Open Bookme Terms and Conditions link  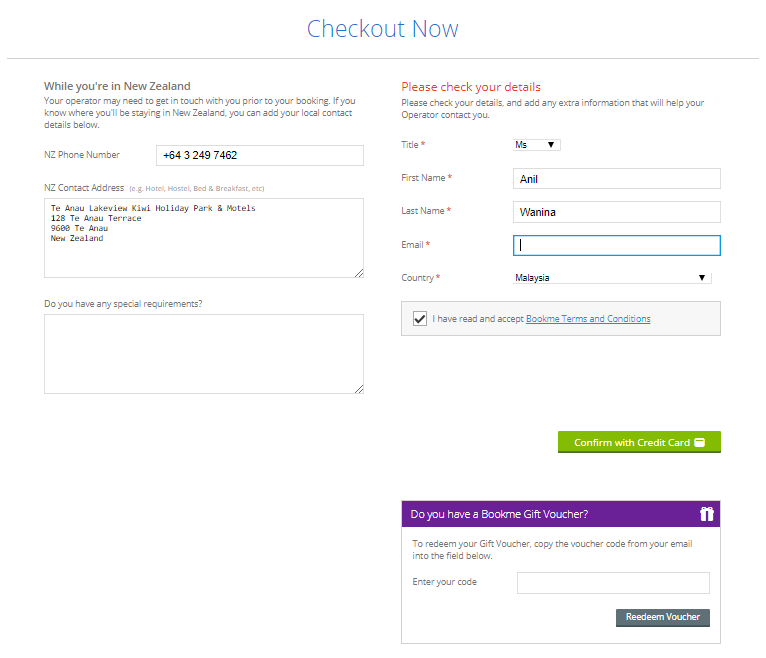click(588, 318)
